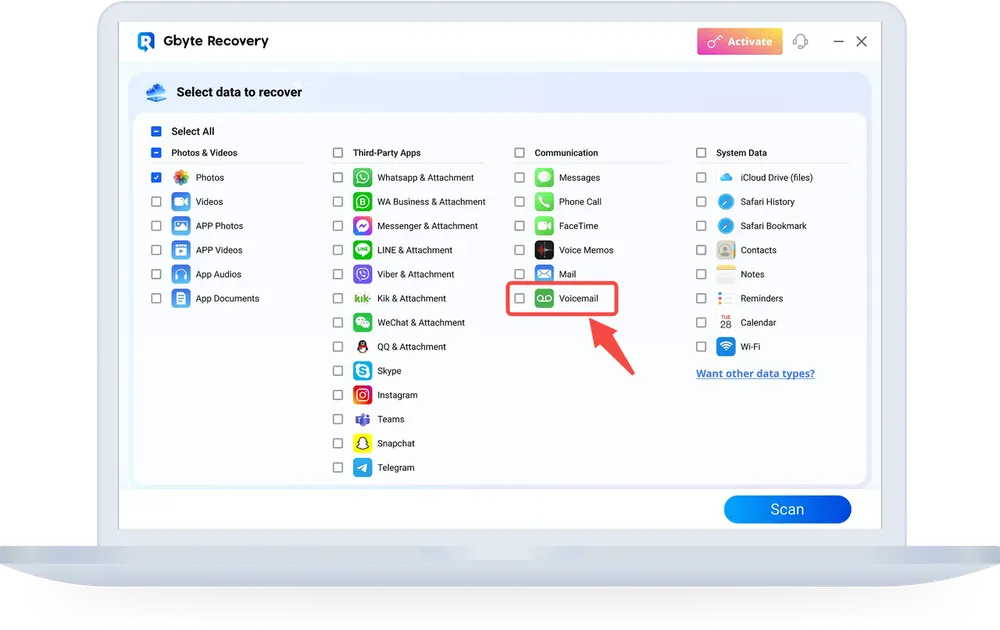Screen dimensions: 1000x630
Task: Check the Communication group checkbox
Action: point(520,153)
